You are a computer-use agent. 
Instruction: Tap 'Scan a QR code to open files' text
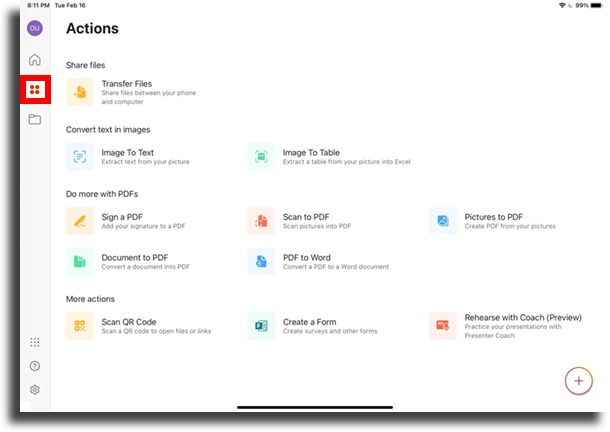click(156, 331)
